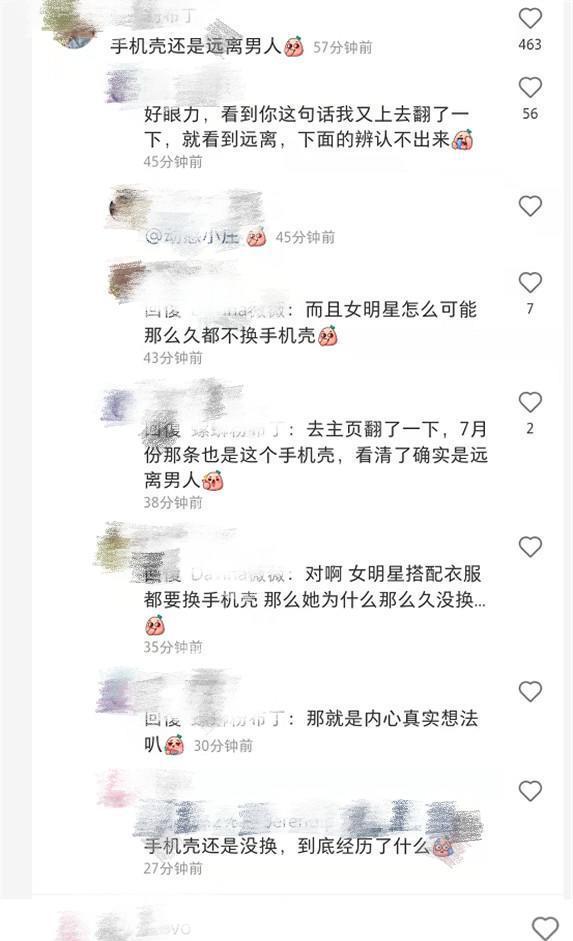Tap the 57分钟前 timestamp on the top comment

click(x=343, y=47)
